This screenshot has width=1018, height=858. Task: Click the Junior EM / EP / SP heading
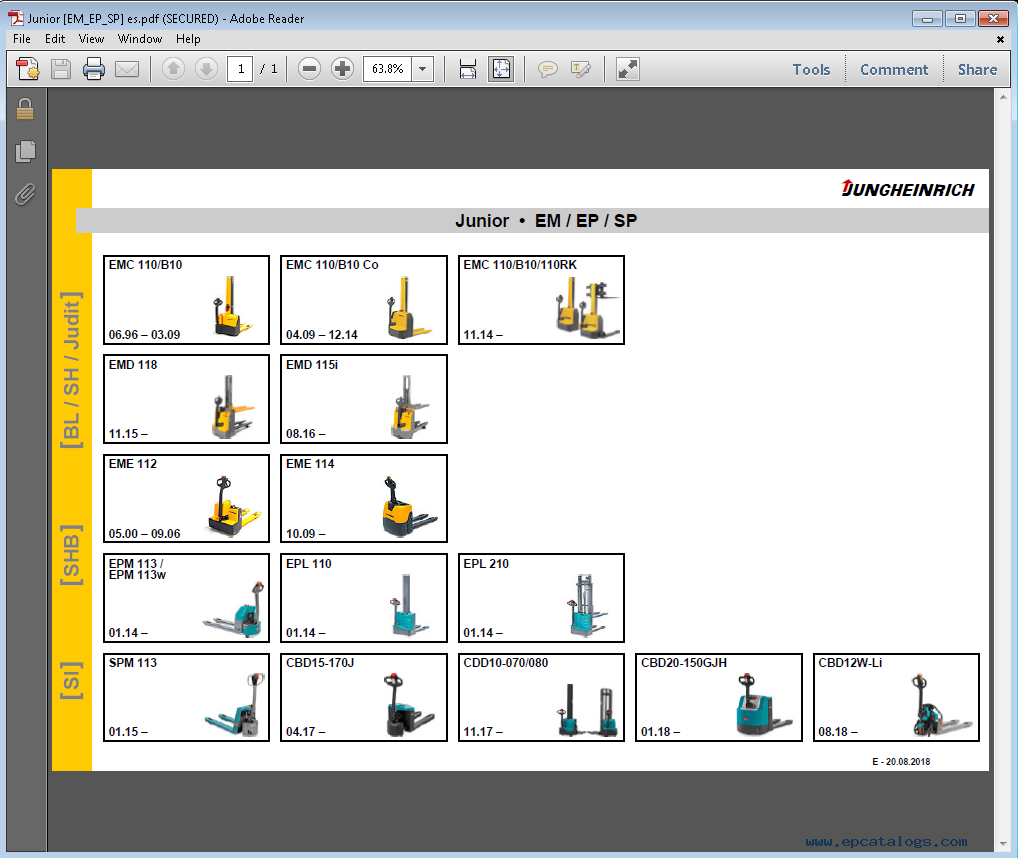click(546, 221)
